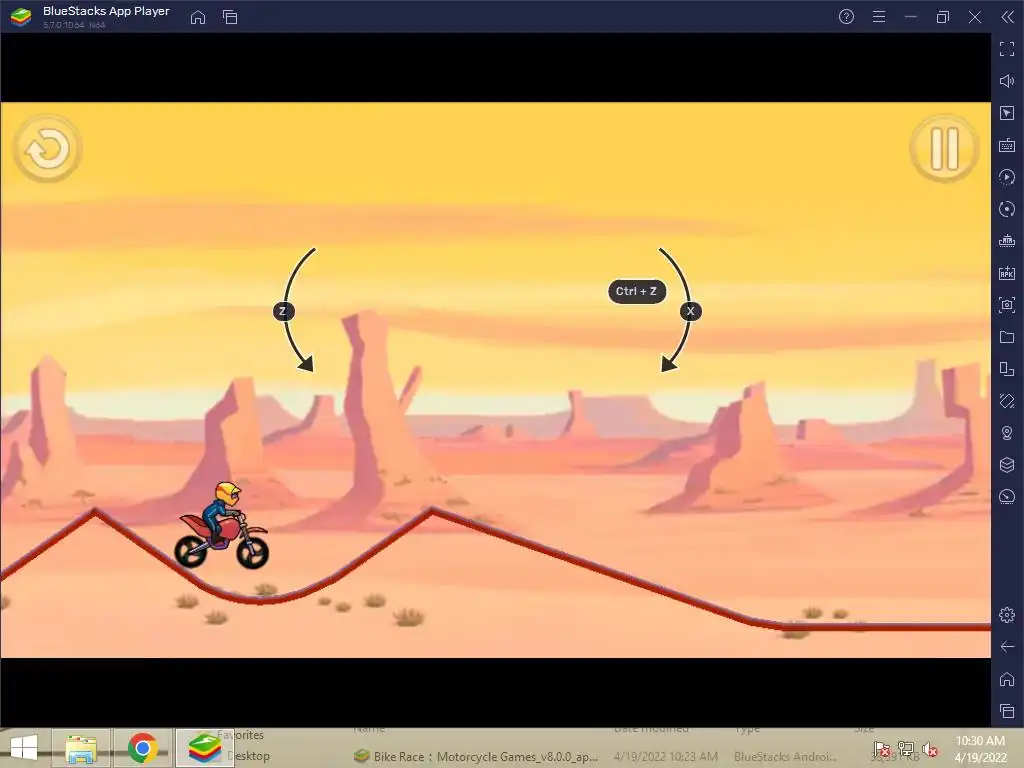The height and width of the screenshot is (768, 1024).
Task: Click the X key overlay for lean forward
Action: coord(690,311)
